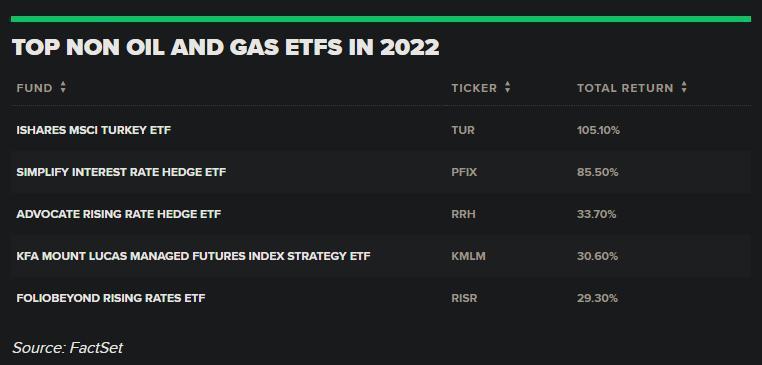Click the Ticker column sort arrows
The width and height of the screenshot is (762, 365).
(507, 88)
